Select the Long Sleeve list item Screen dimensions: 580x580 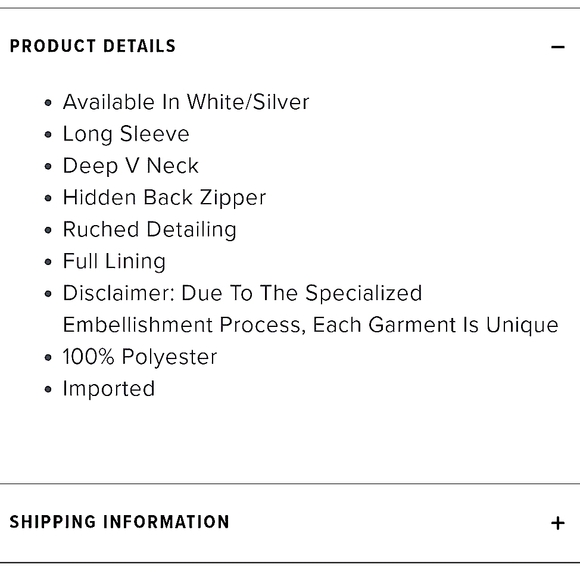(x=126, y=134)
